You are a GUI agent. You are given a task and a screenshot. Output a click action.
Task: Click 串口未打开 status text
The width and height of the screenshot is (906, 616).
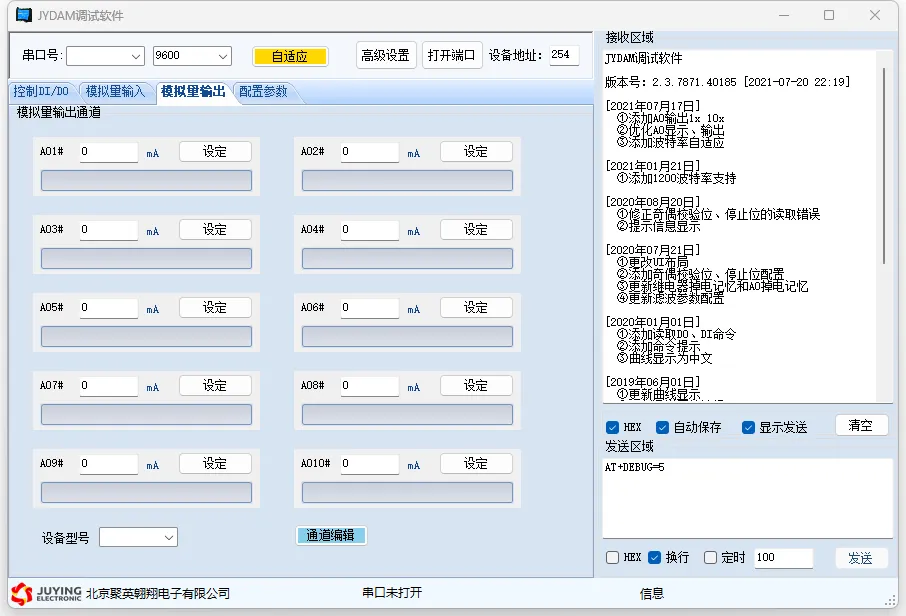pos(392,593)
